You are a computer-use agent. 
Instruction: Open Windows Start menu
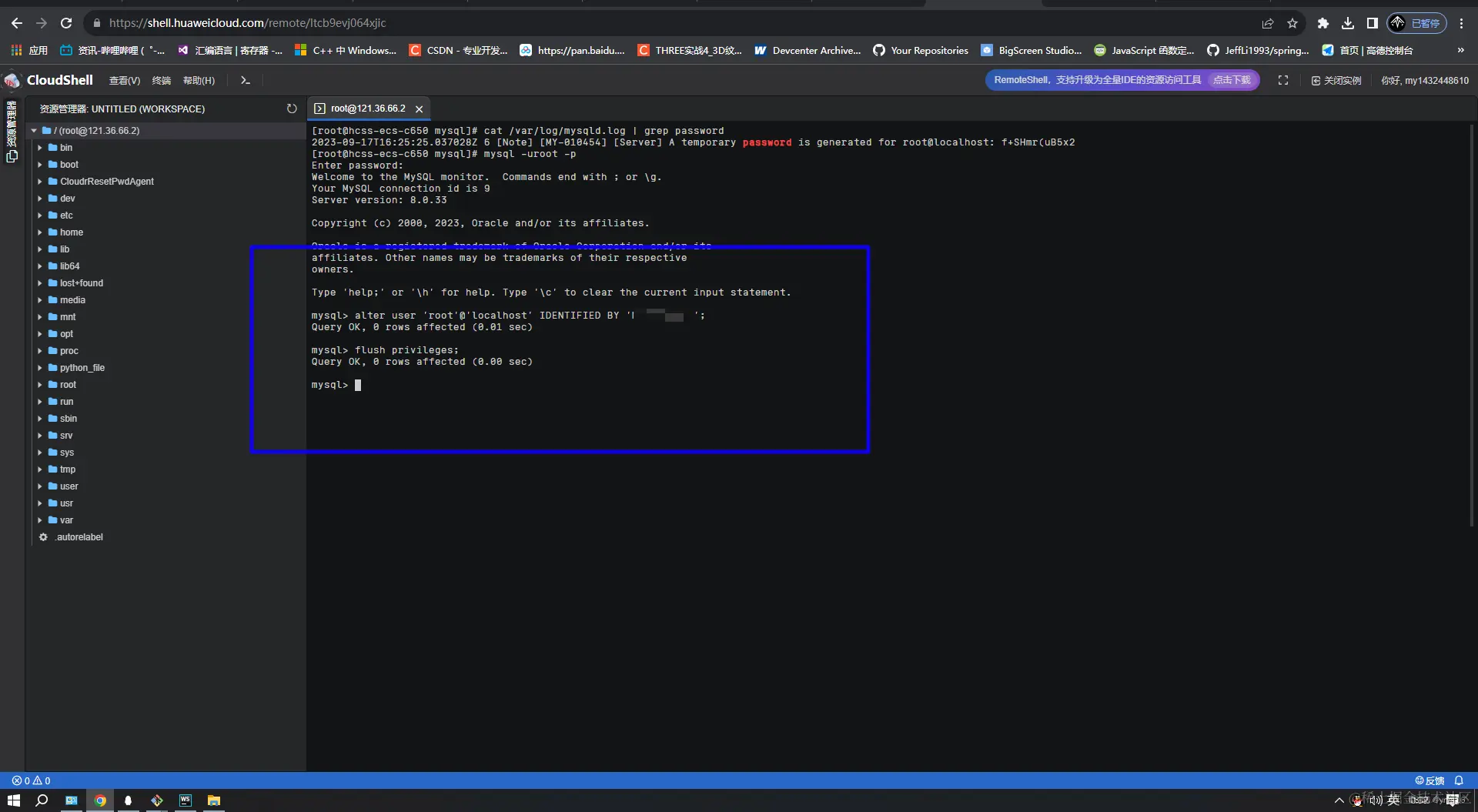[x=14, y=800]
